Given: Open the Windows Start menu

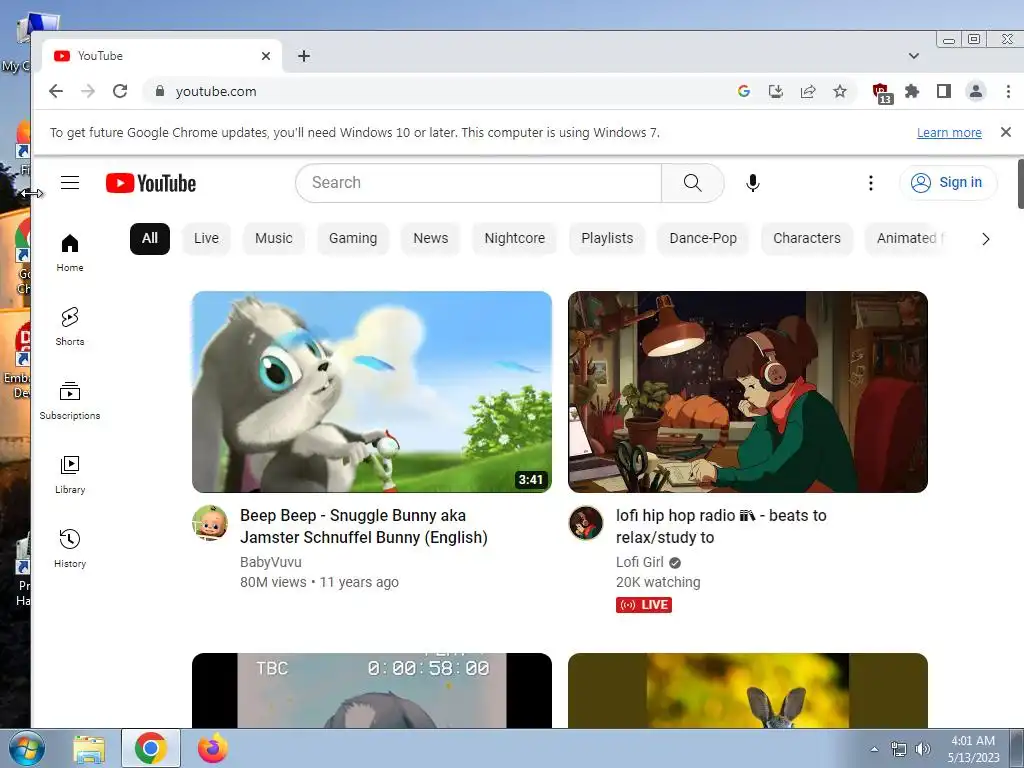Looking at the screenshot, I should coord(26,748).
